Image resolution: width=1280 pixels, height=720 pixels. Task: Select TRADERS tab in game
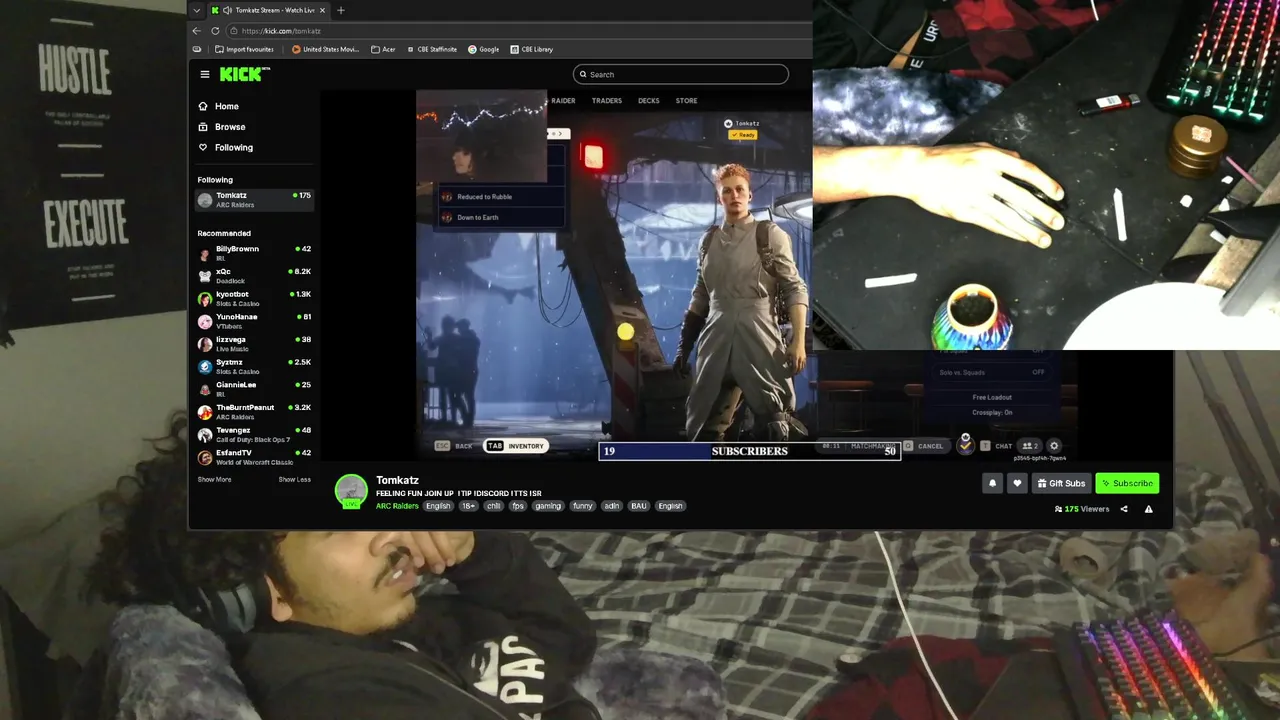coord(606,100)
